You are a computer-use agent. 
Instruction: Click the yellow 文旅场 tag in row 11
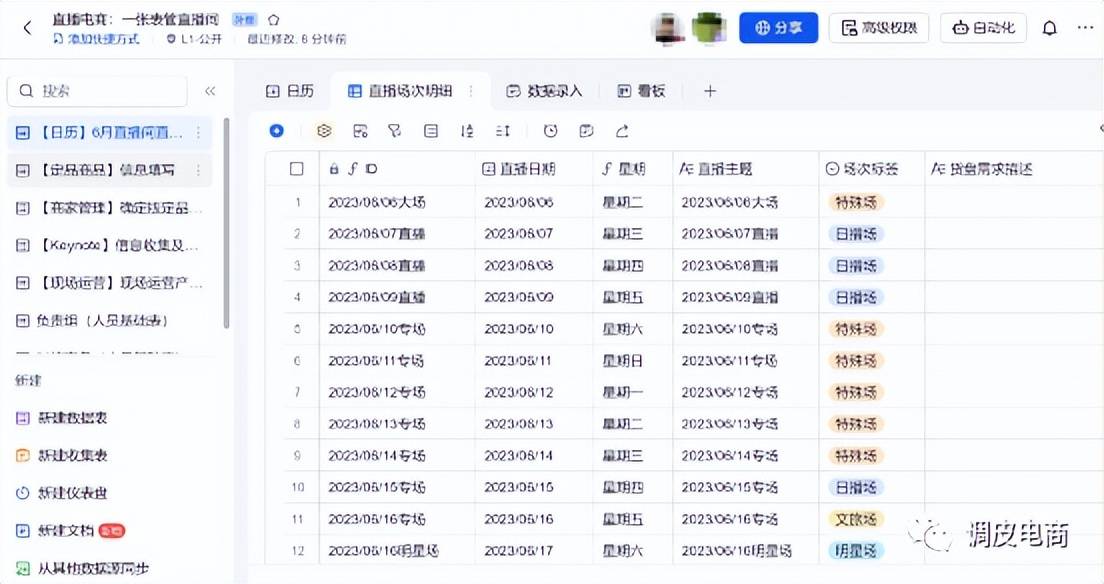(856, 519)
